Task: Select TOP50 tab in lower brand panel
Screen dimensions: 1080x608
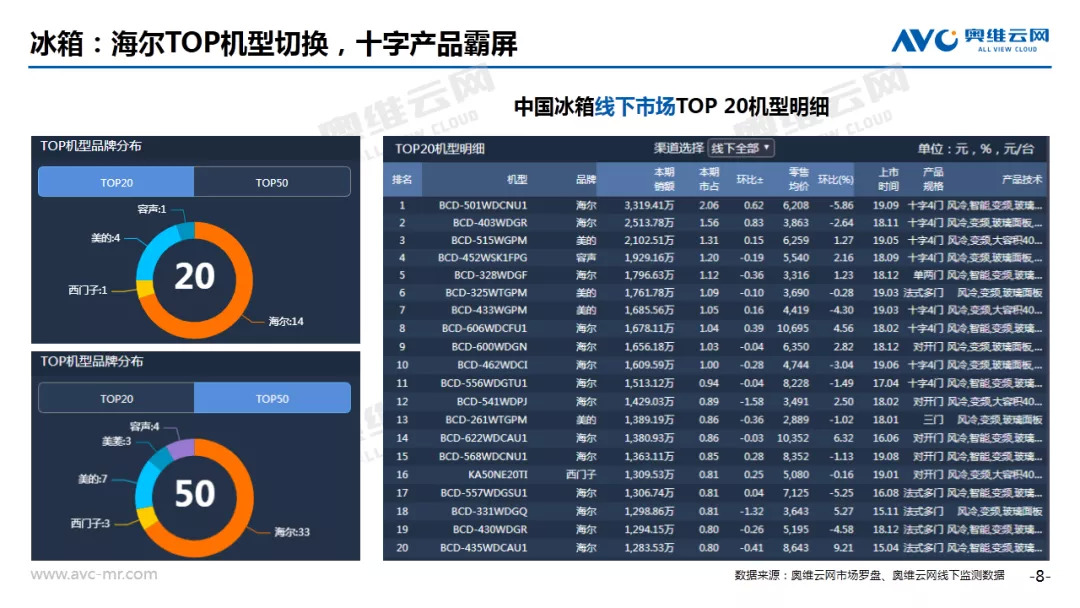Action: [272, 399]
